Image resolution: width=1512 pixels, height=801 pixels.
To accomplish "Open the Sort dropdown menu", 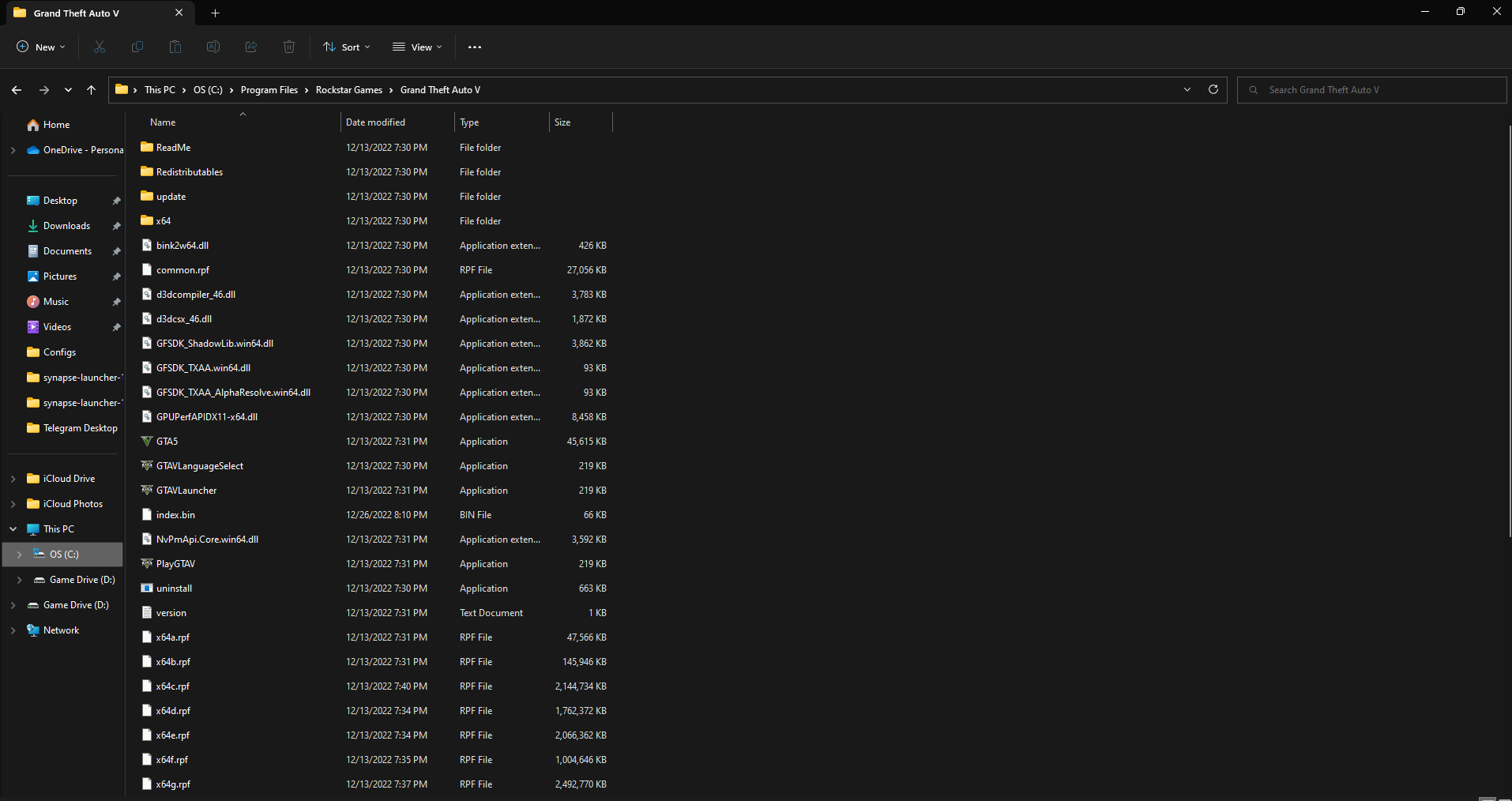I will [x=347, y=47].
